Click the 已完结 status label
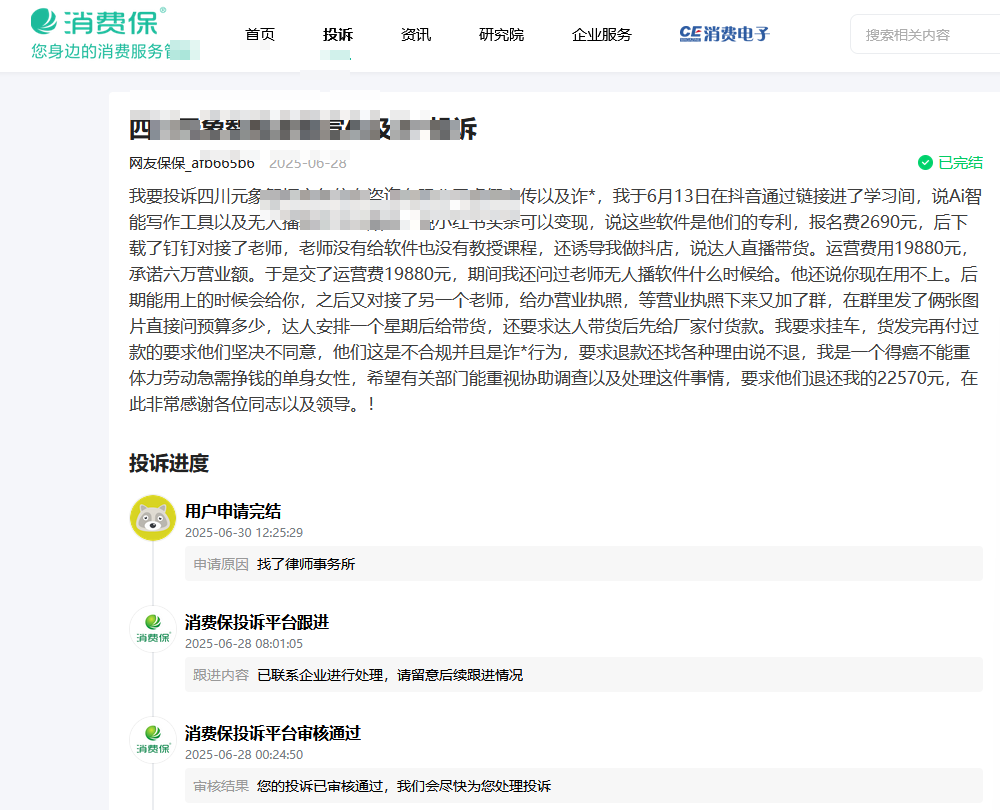1000x810 pixels. 960,163
